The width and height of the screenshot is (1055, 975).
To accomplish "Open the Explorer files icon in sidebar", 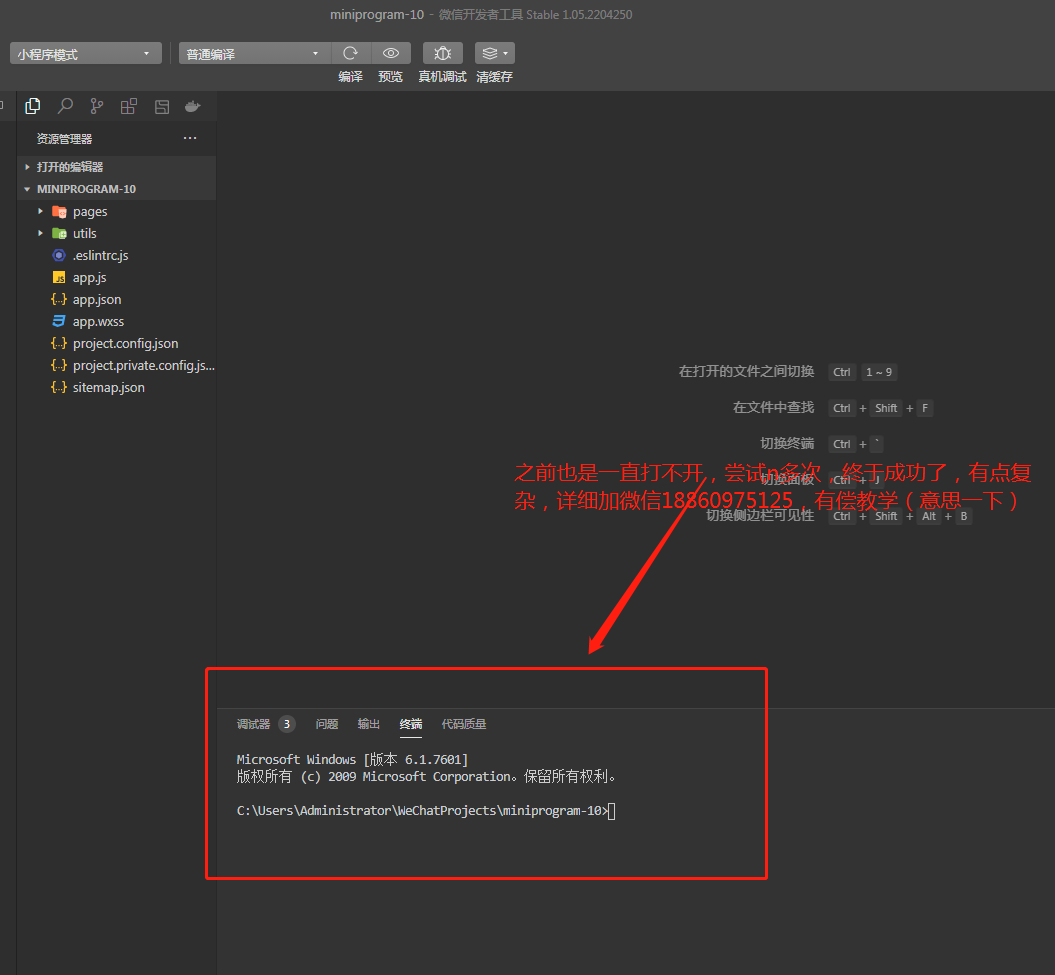I will click(32, 106).
